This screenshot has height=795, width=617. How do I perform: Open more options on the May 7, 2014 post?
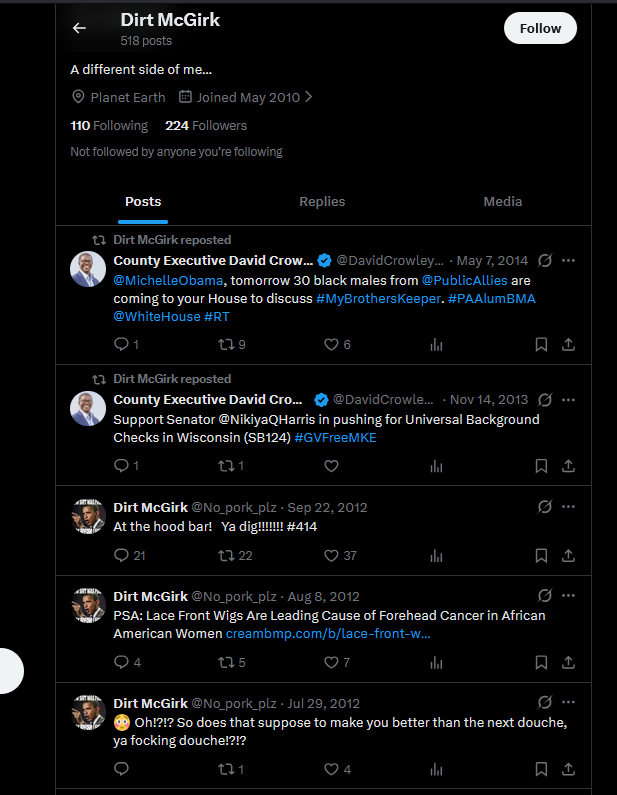(x=568, y=261)
